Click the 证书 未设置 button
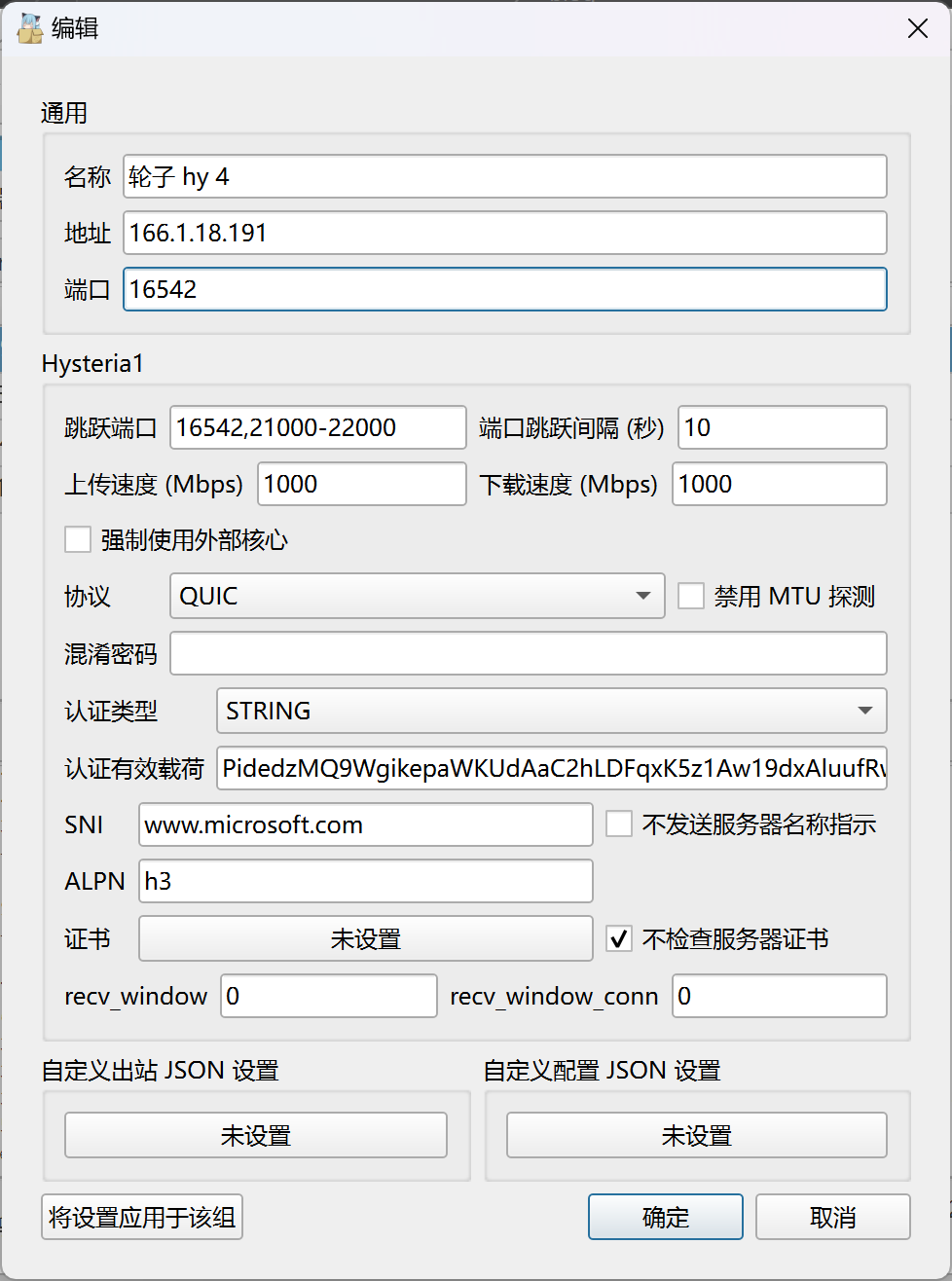 (x=365, y=938)
